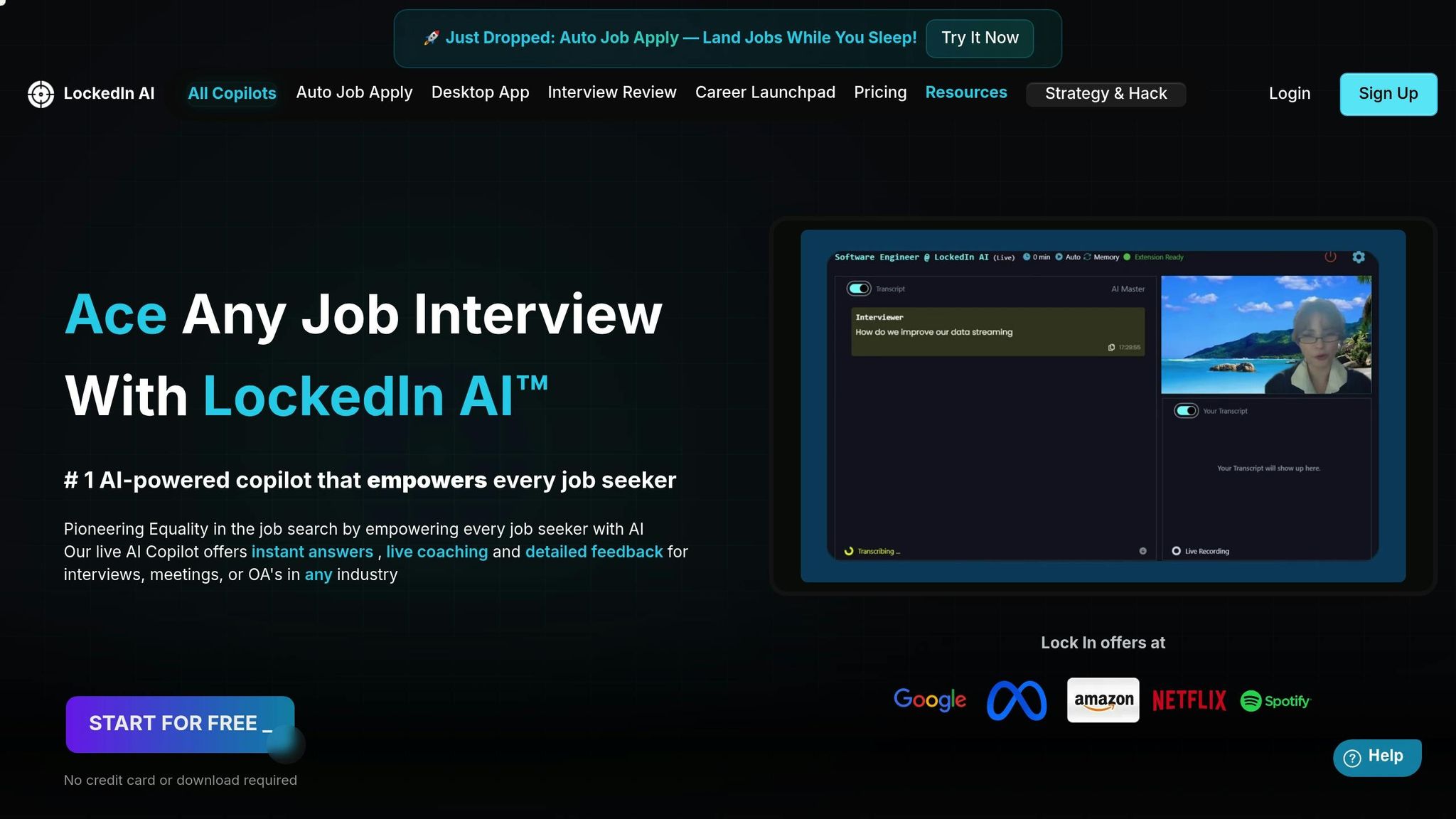Click START FOR FREE button
Screen dimensions: 1456x819
point(180,724)
